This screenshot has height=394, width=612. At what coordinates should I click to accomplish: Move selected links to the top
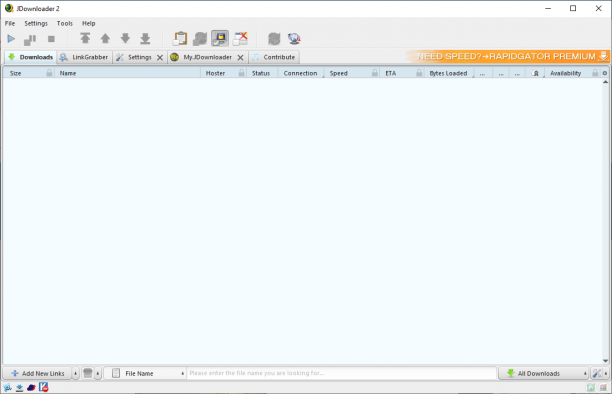click(x=85, y=38)
